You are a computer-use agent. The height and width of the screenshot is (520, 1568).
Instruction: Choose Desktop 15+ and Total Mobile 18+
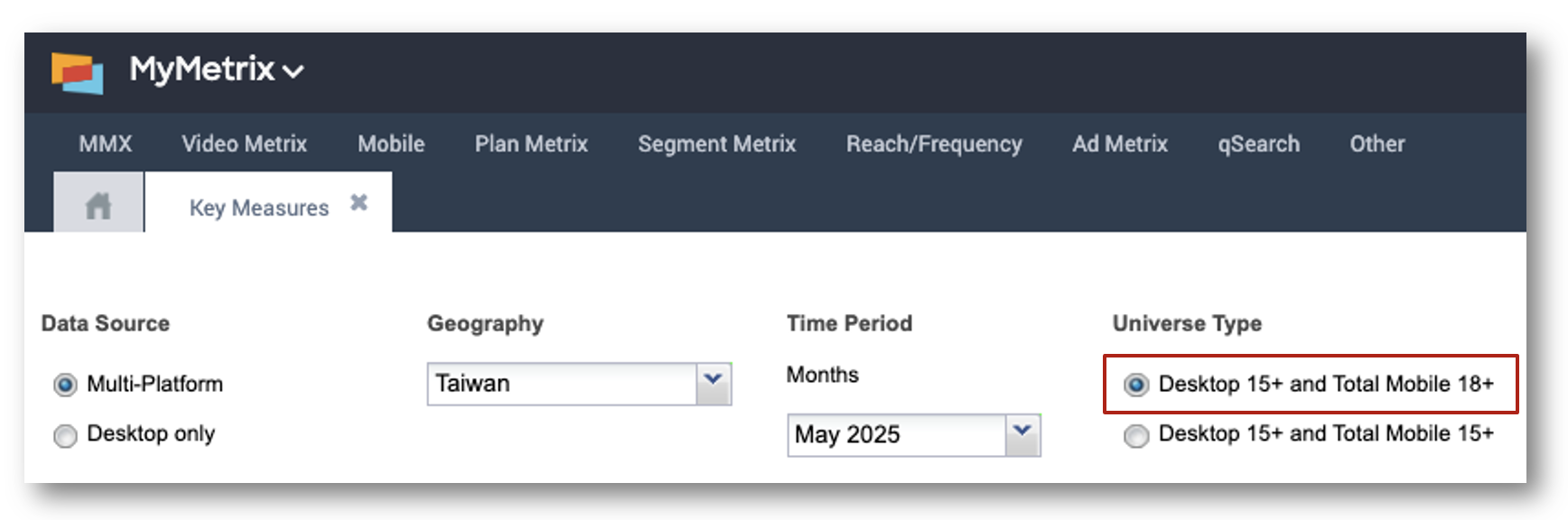(x=1136, y=385)
